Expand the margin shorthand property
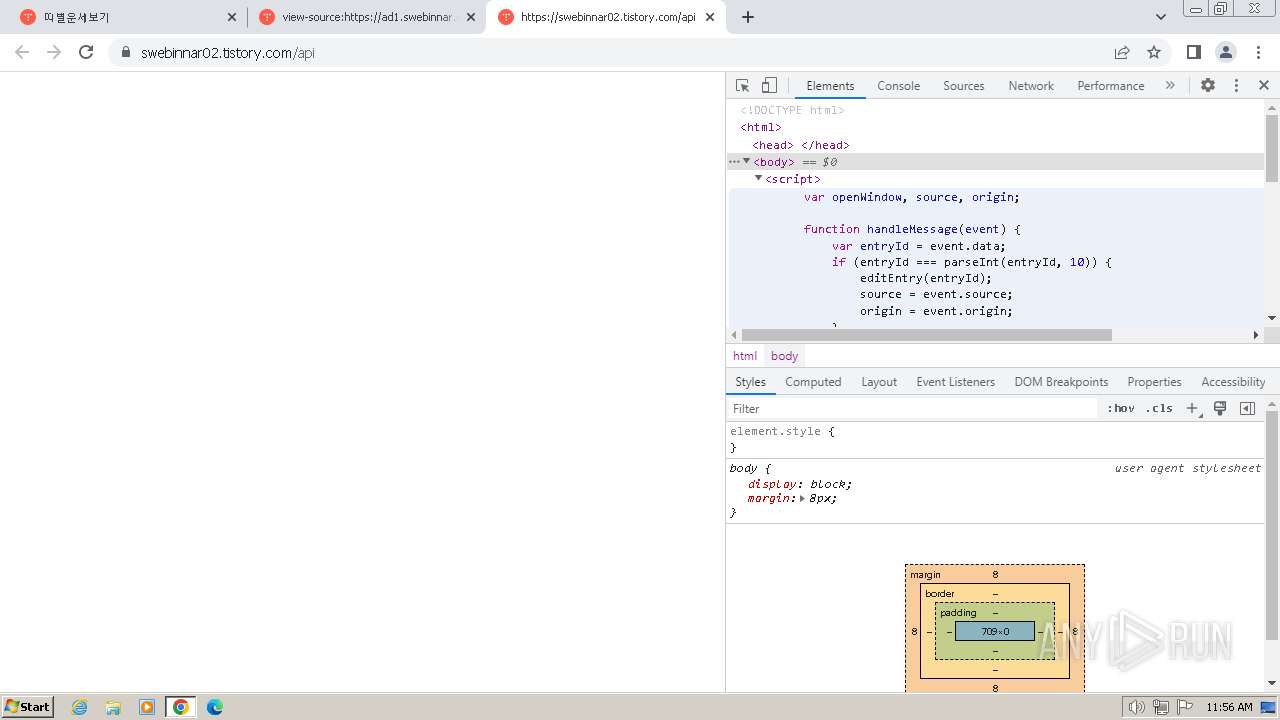 tap(802, 498)
